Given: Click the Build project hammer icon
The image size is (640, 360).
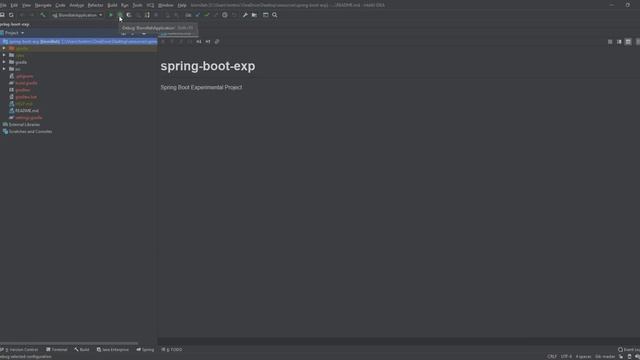Looking at the screenshot, I should coord(43,15).
